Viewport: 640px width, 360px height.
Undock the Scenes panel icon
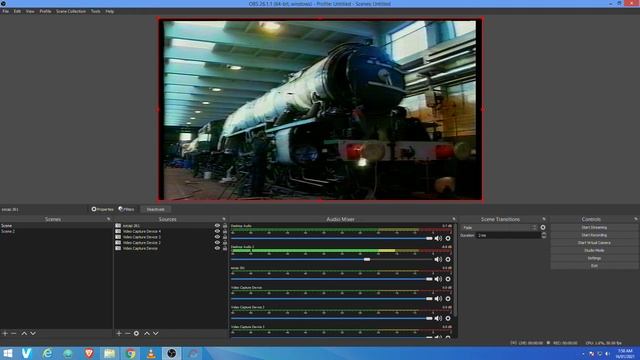(109, 219)
